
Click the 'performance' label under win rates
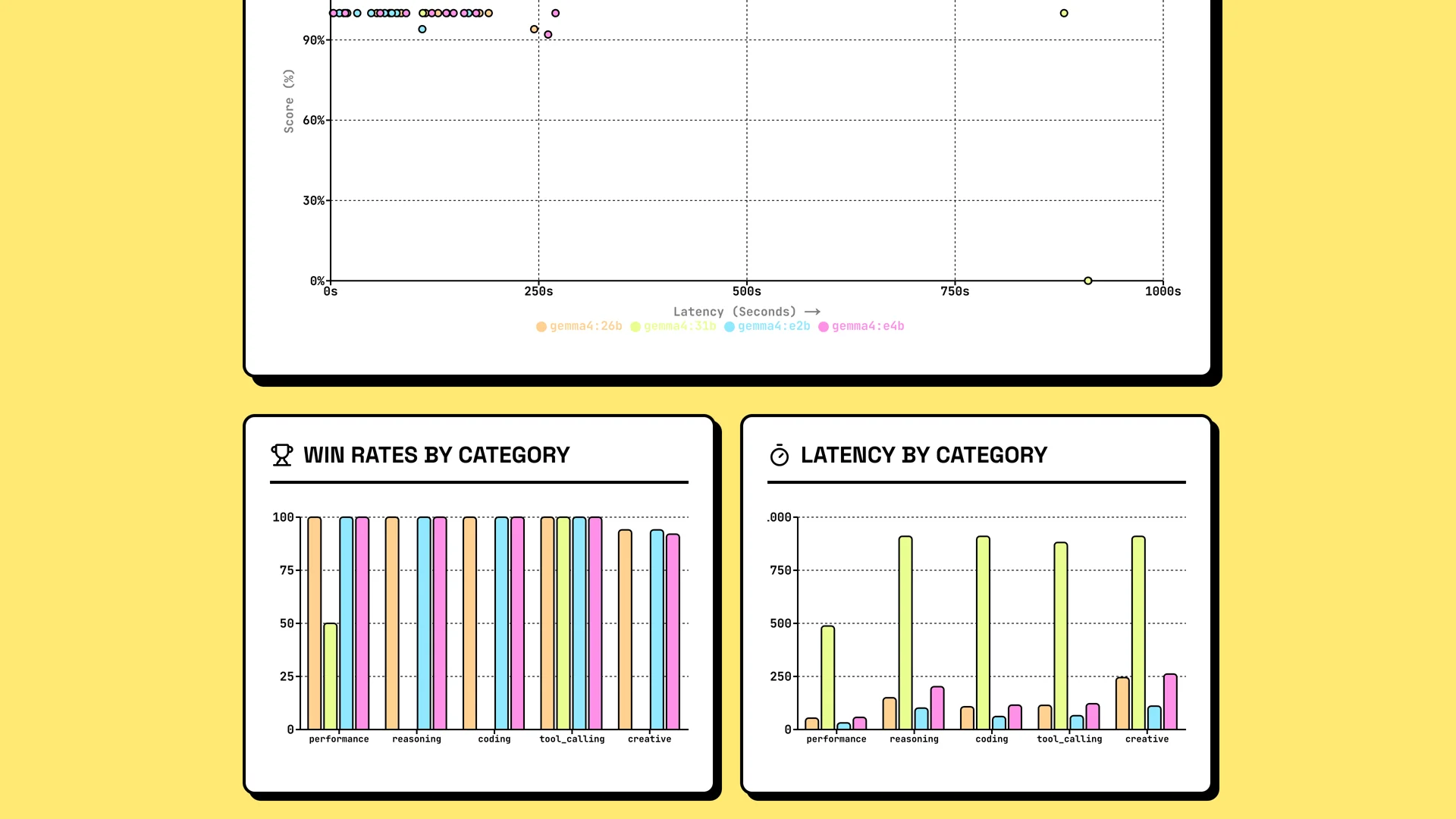click(339, 739)
